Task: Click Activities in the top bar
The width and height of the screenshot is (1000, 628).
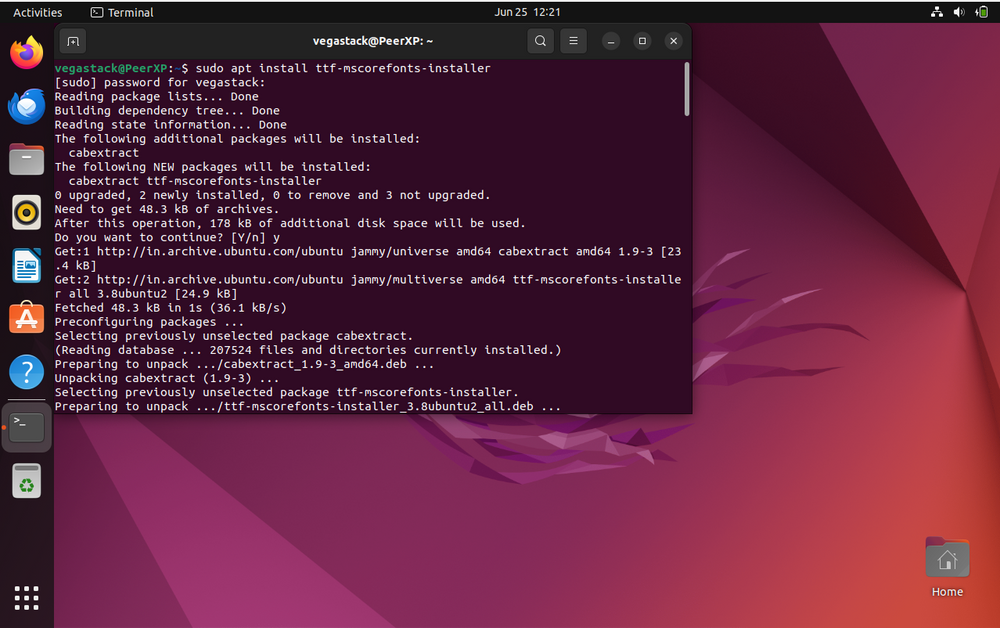Action: (37, 12)
